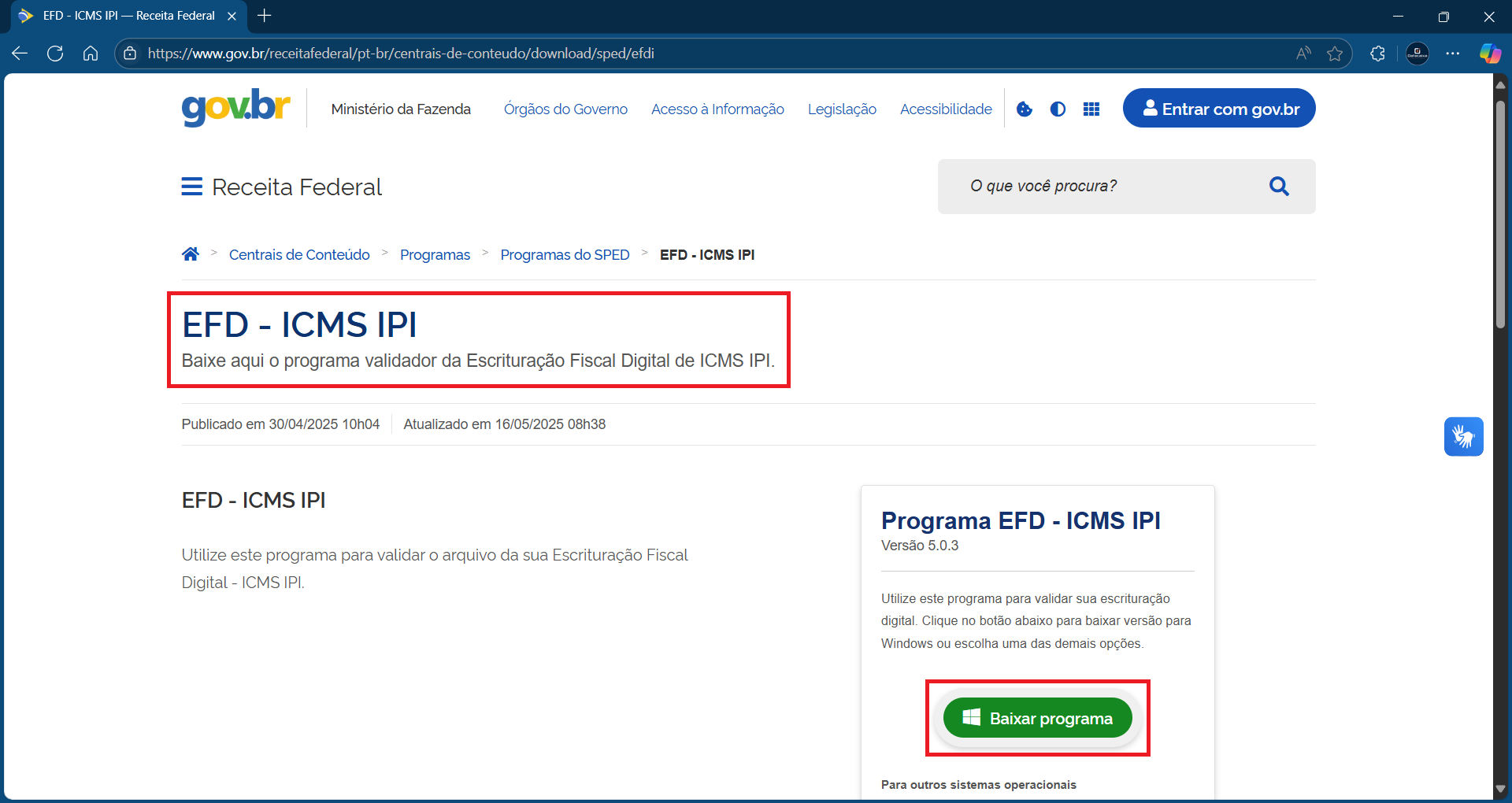Click the home icon in breadcrumb
The height and width of the screenshot is (803, 1512).
click(x=190, y=254)
